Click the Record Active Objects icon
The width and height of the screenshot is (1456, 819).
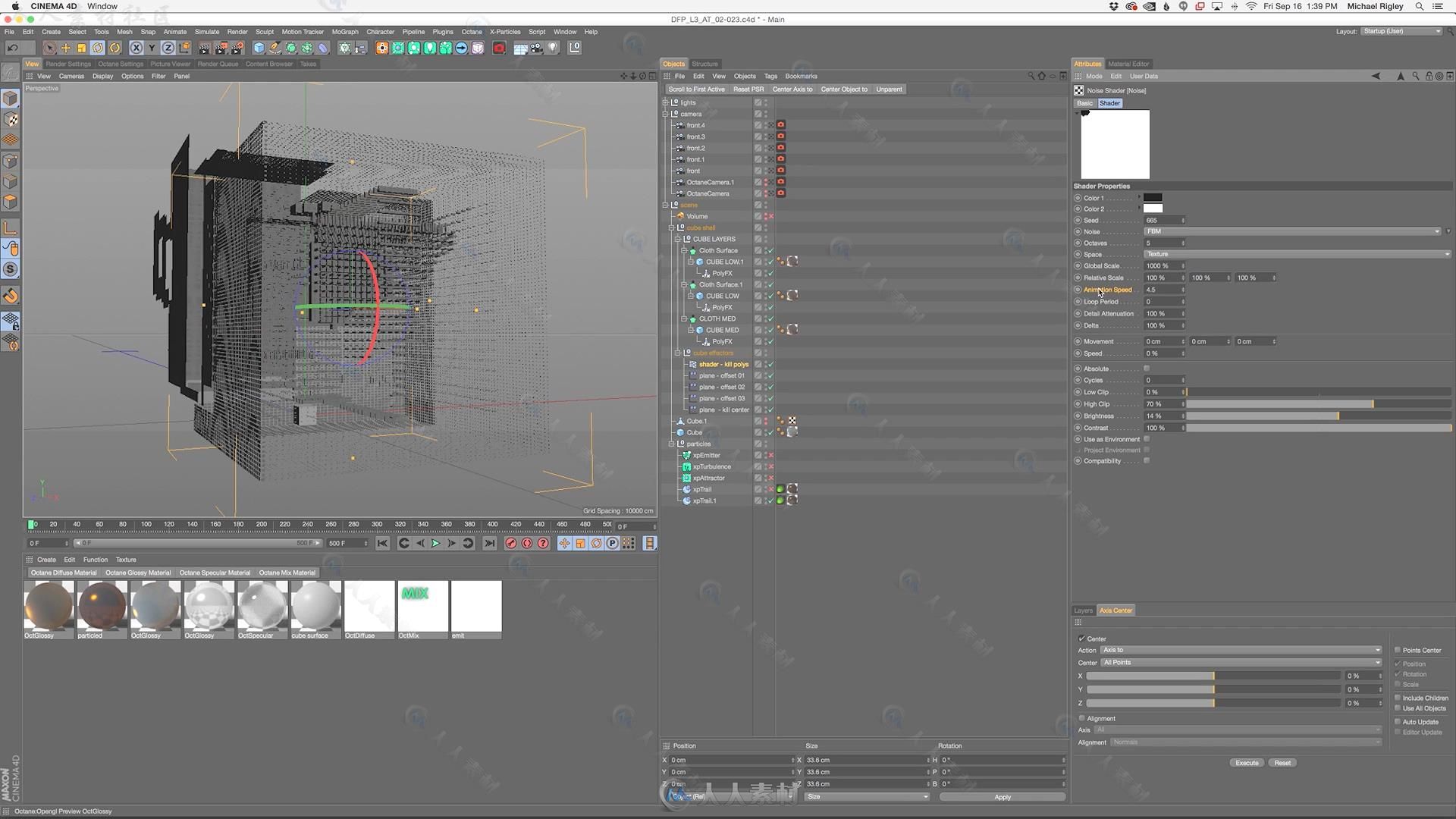510,543
